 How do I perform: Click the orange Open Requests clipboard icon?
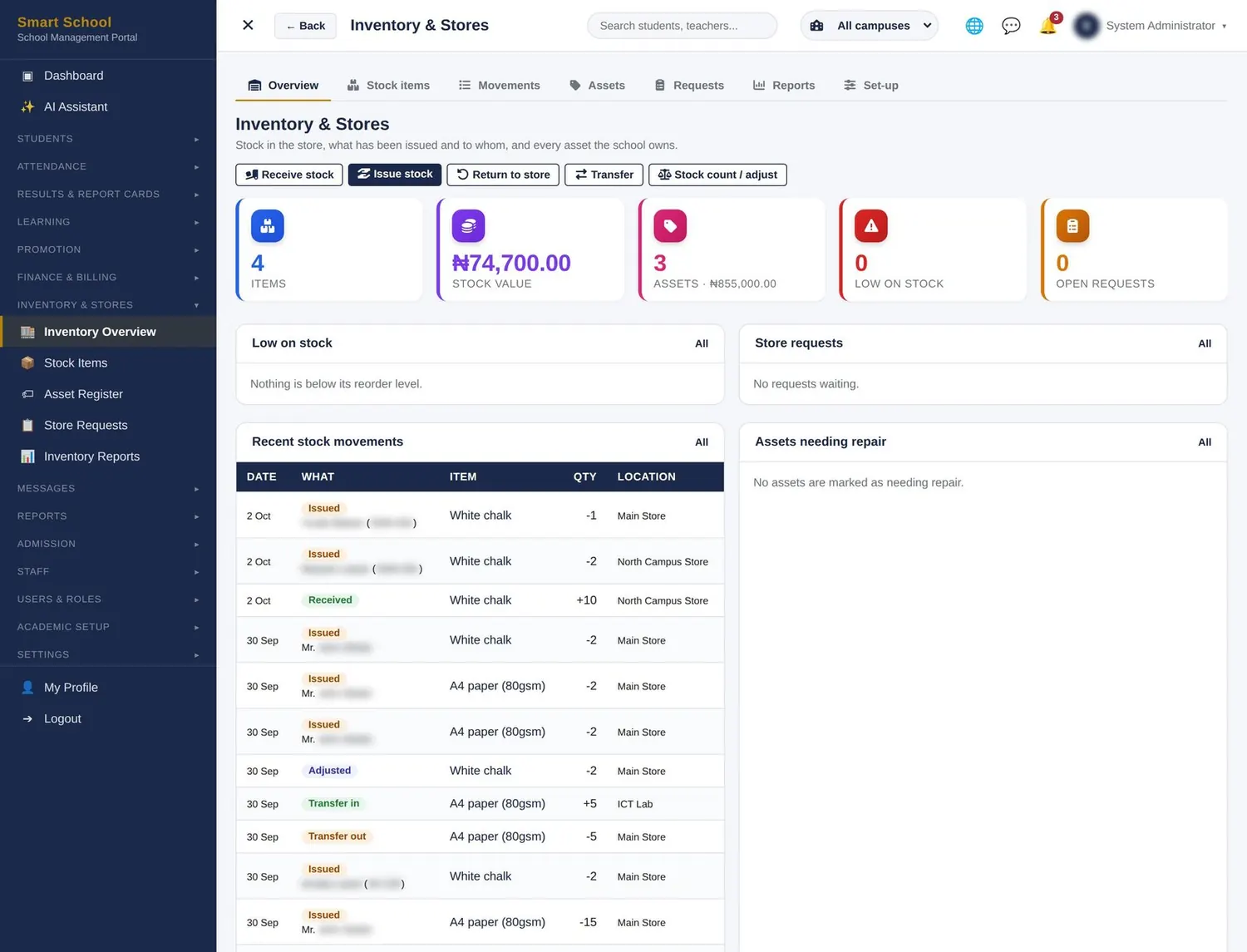click(1072, 226)
